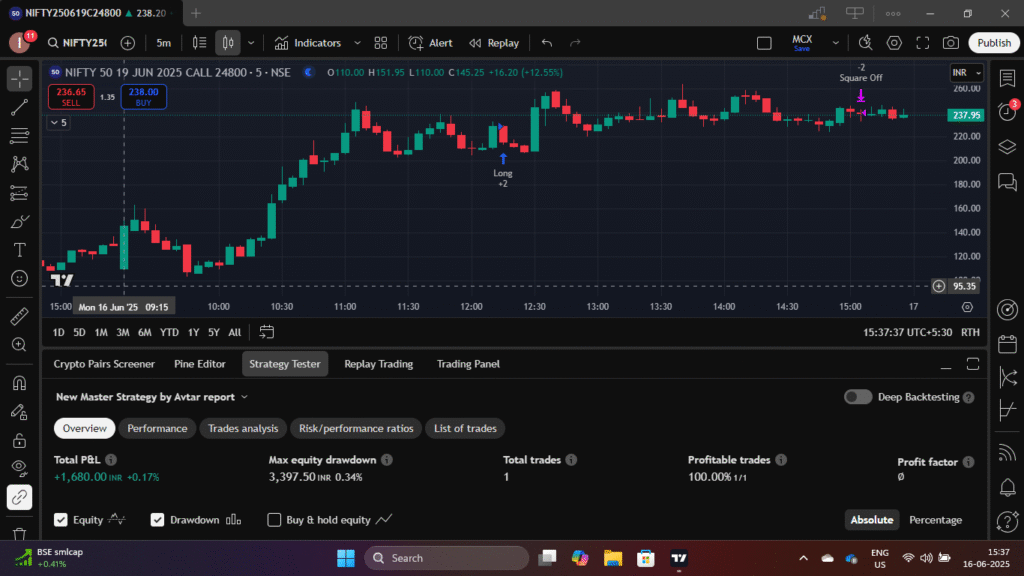Viewport: 1024px width, 576px height.
Task: Select Absolute equity chart mode
Action: (871, 520)
